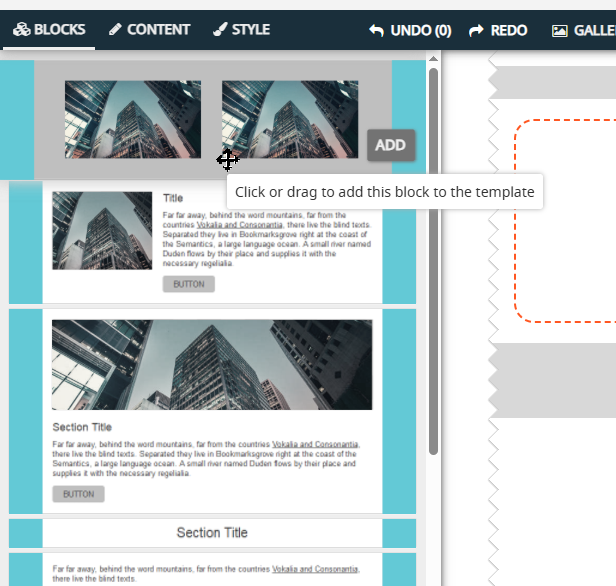Select the side image with Title block

(212, 242)
